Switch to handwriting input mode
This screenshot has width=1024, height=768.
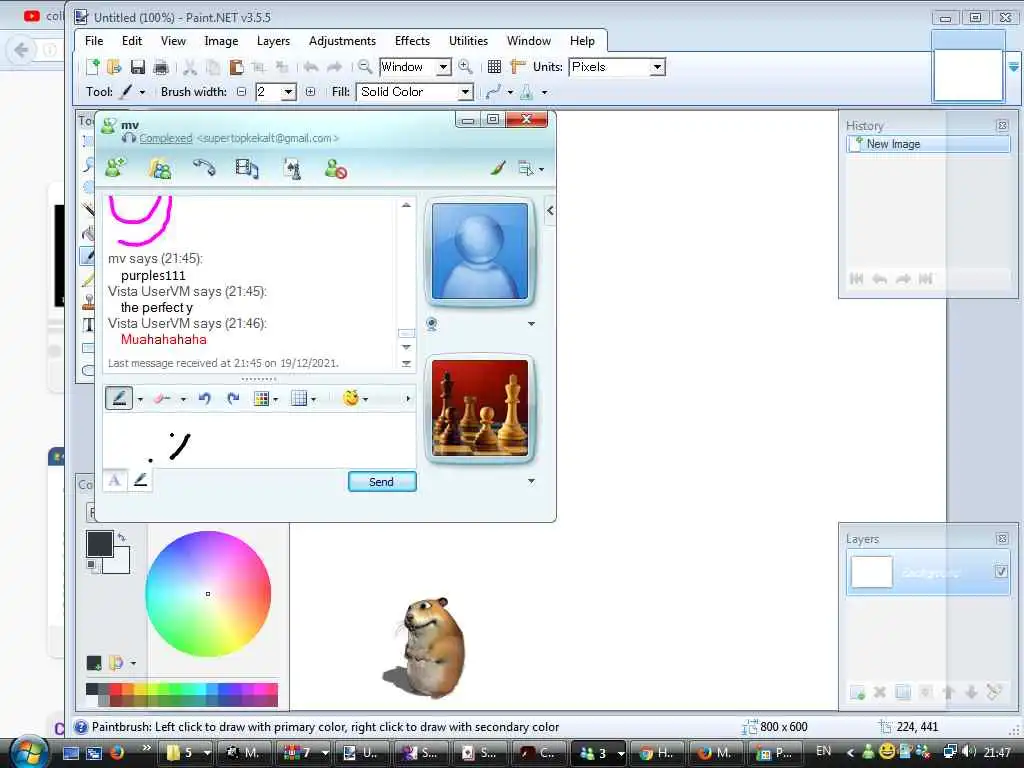click(x=140, y=481)
